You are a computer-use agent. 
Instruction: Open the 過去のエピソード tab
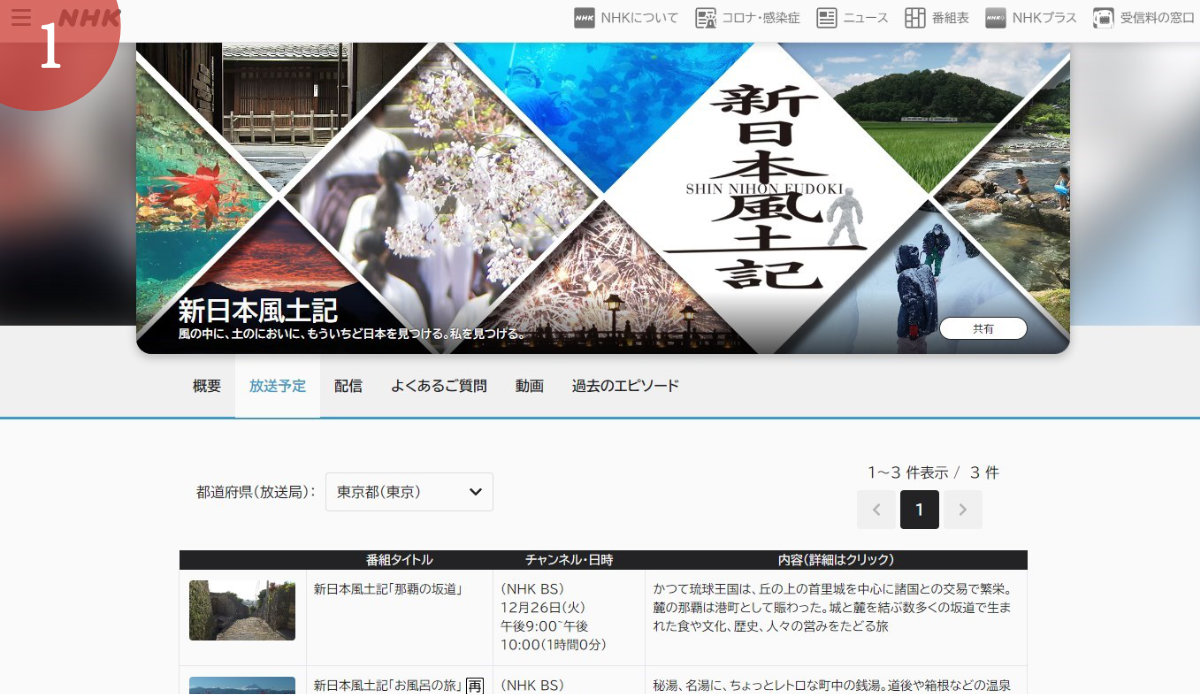pyautogui.click(x=625, y=386)
